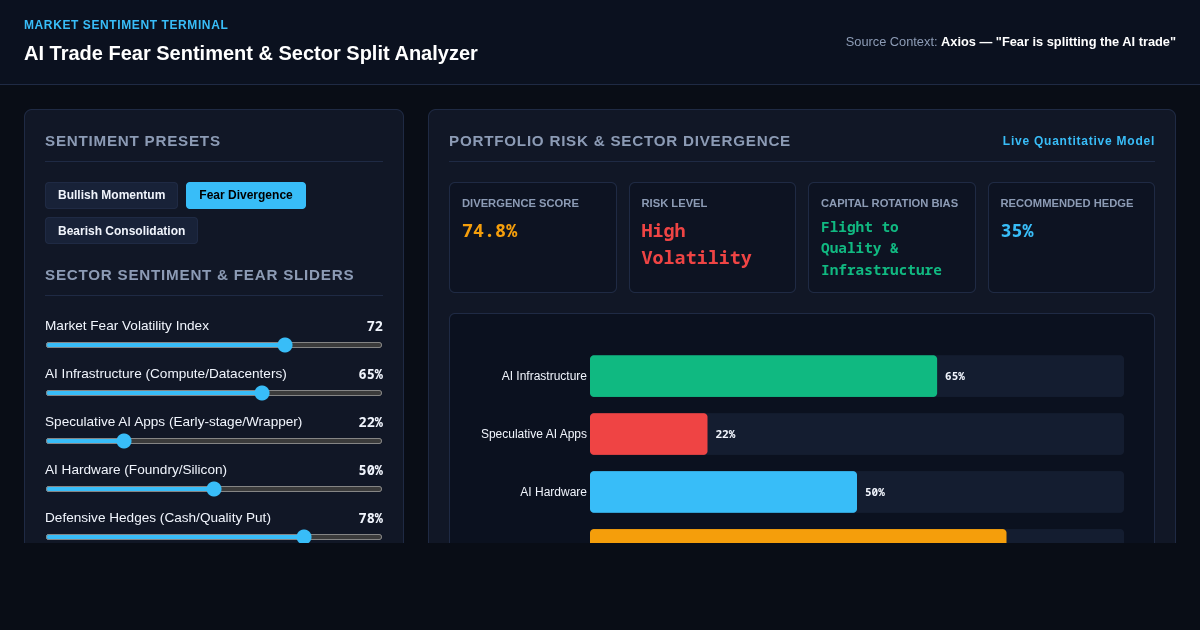Move the AI Hardware Foundry/Silicon slider
1200x630 pixels.
tap(214, 489)
